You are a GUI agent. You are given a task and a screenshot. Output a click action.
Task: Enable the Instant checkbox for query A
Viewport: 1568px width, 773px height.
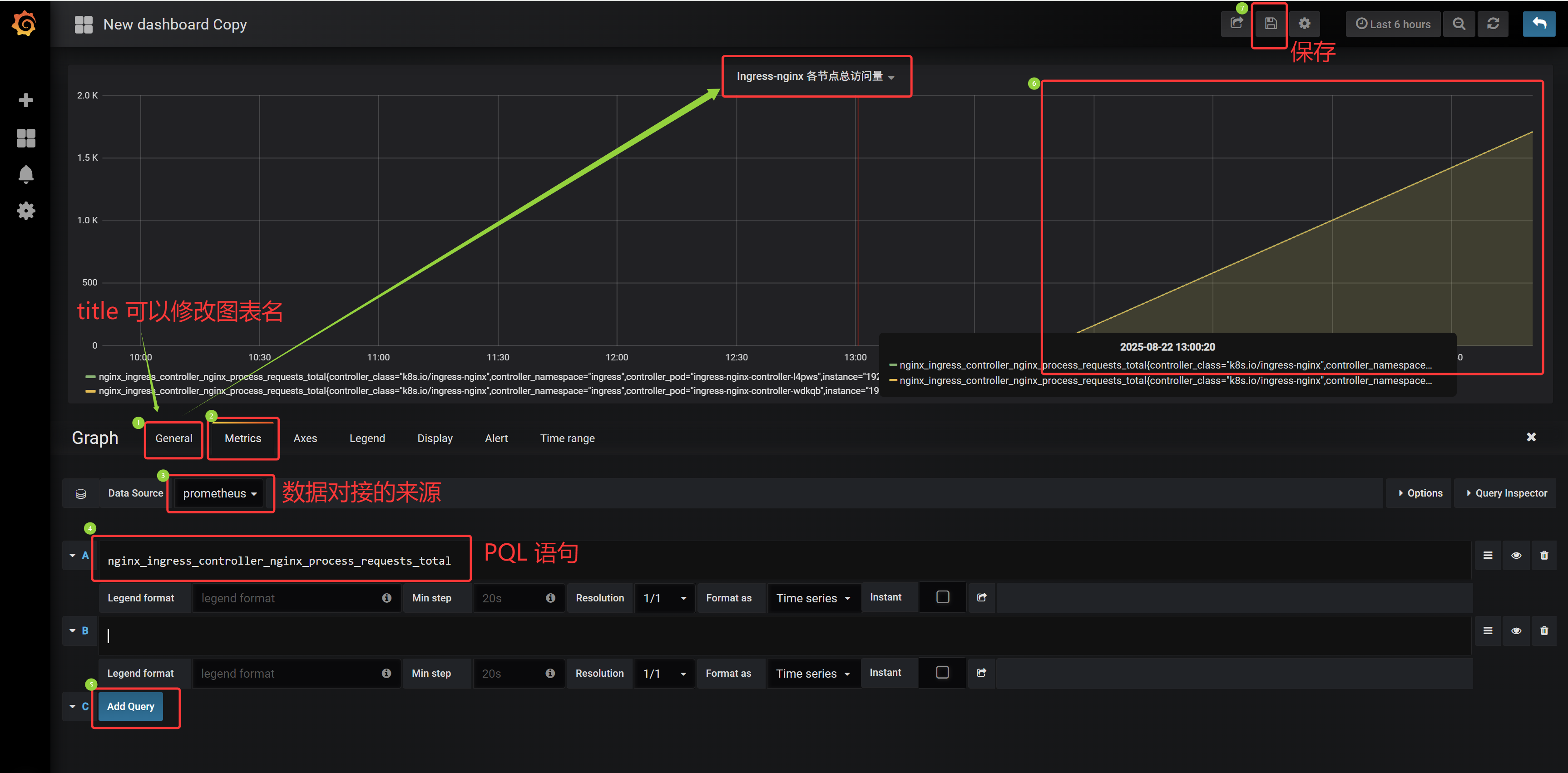(942, 597)
